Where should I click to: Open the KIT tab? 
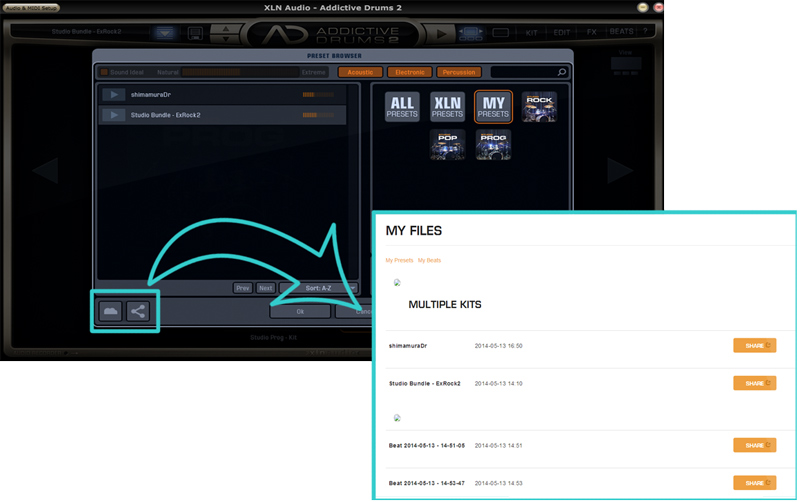531,32
